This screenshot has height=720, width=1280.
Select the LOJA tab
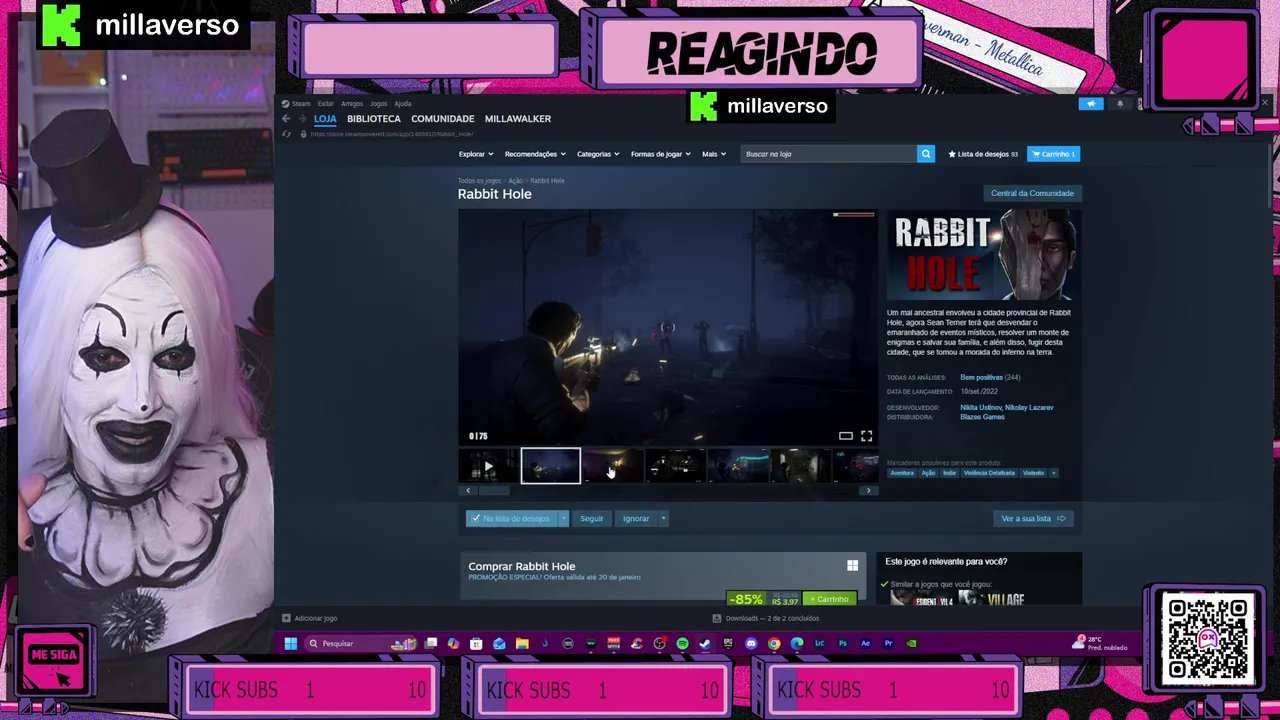[x=325, y=119]
